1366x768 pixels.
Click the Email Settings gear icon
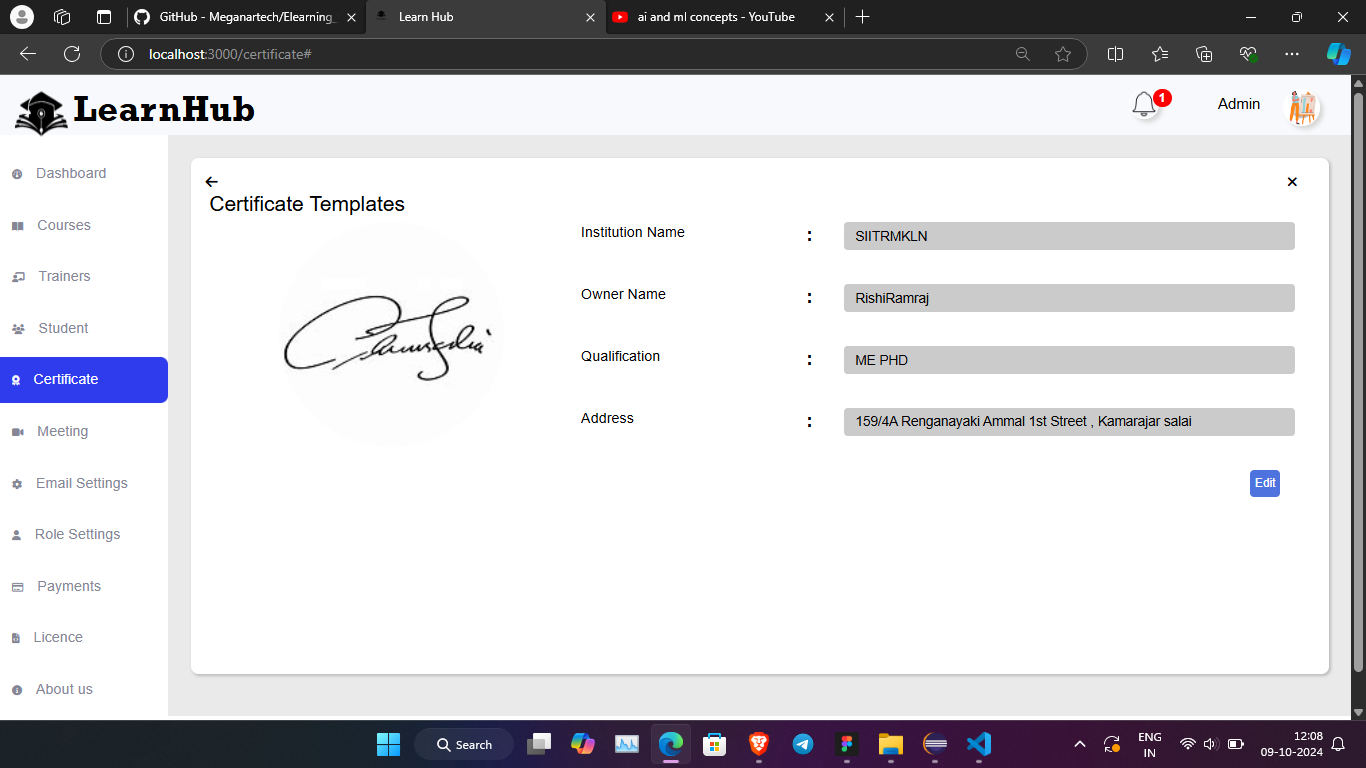(x=16, y=483)
